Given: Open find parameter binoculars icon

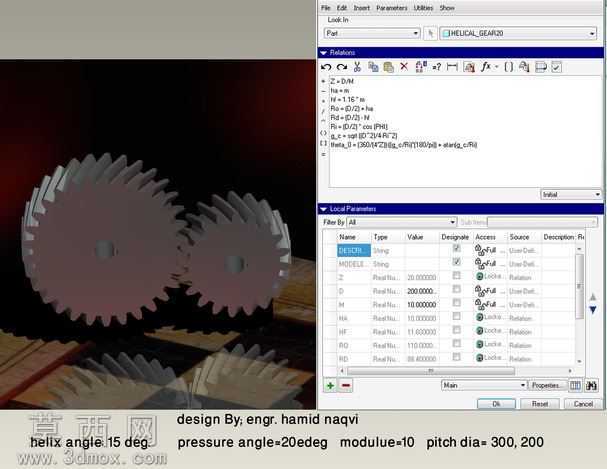Looking at the screenshot, I should click(x=591, y=385).
